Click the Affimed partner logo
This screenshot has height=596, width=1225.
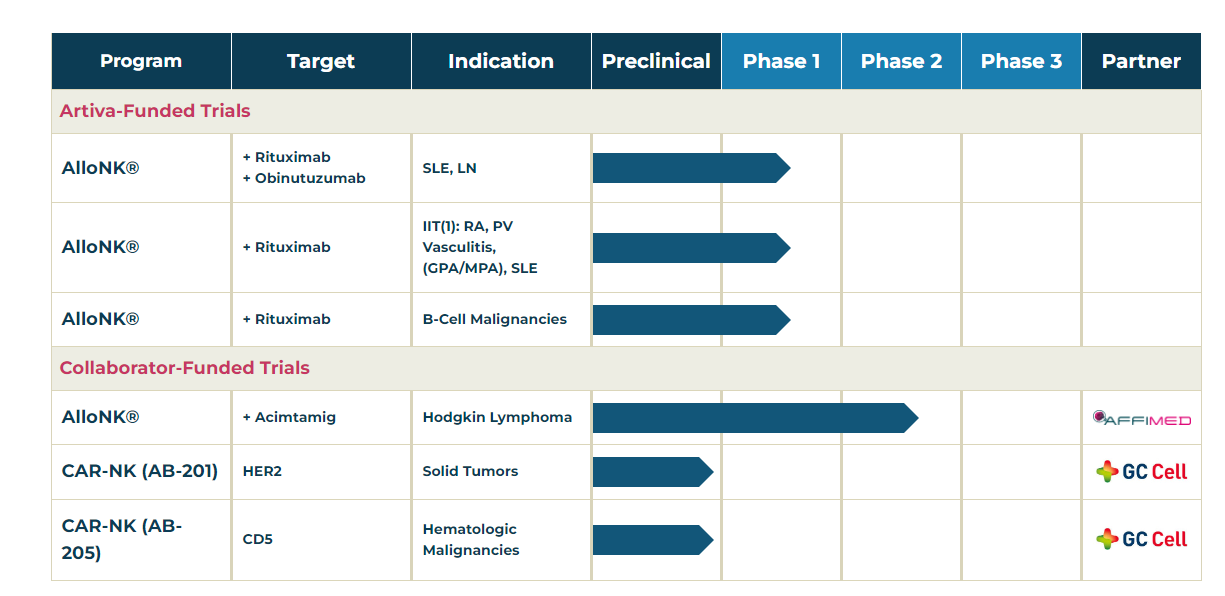[x=1141, y=419]
